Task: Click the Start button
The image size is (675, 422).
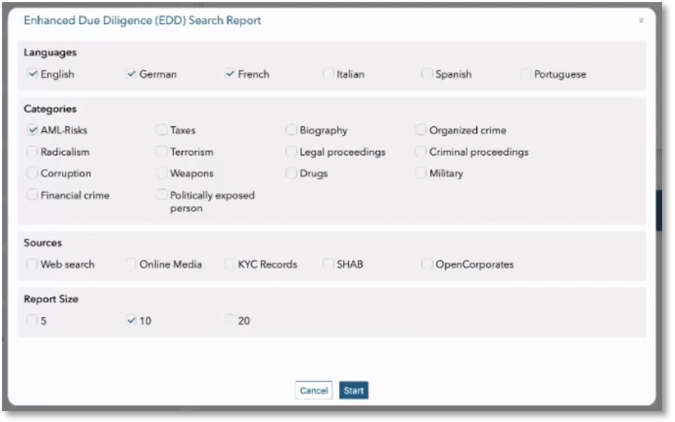Action: [353, 390]
